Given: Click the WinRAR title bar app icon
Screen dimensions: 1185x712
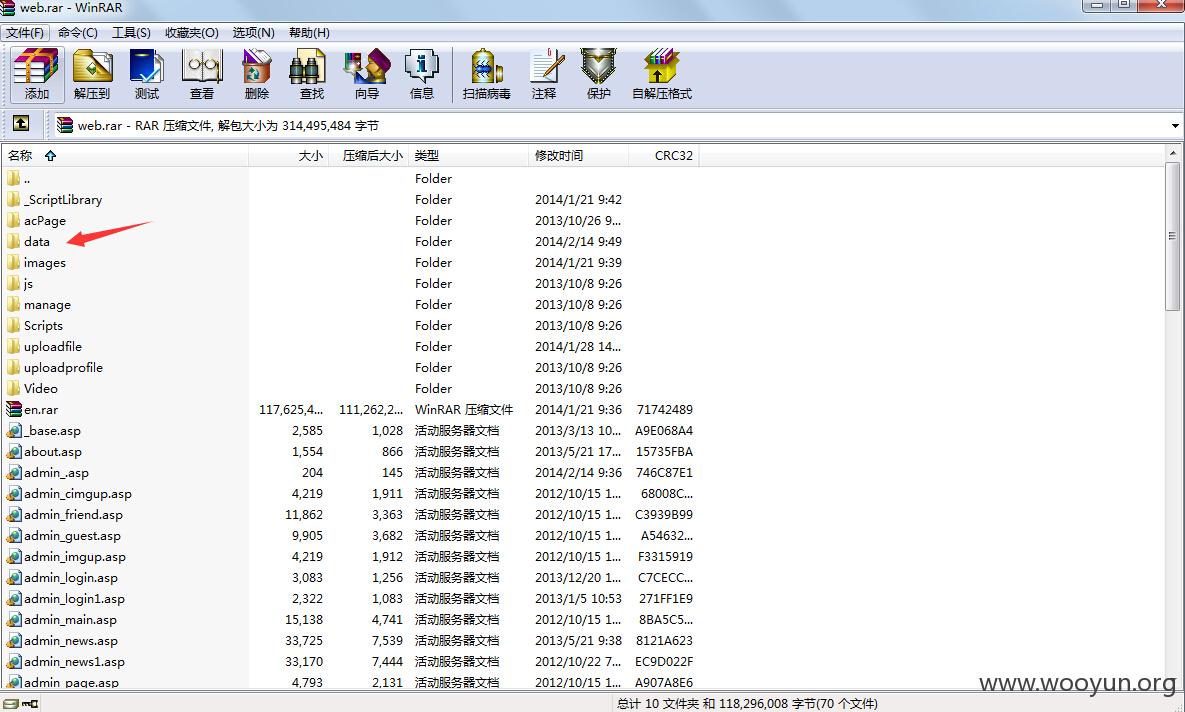Looking at the screenshot, I should click(x=8, y=8).
